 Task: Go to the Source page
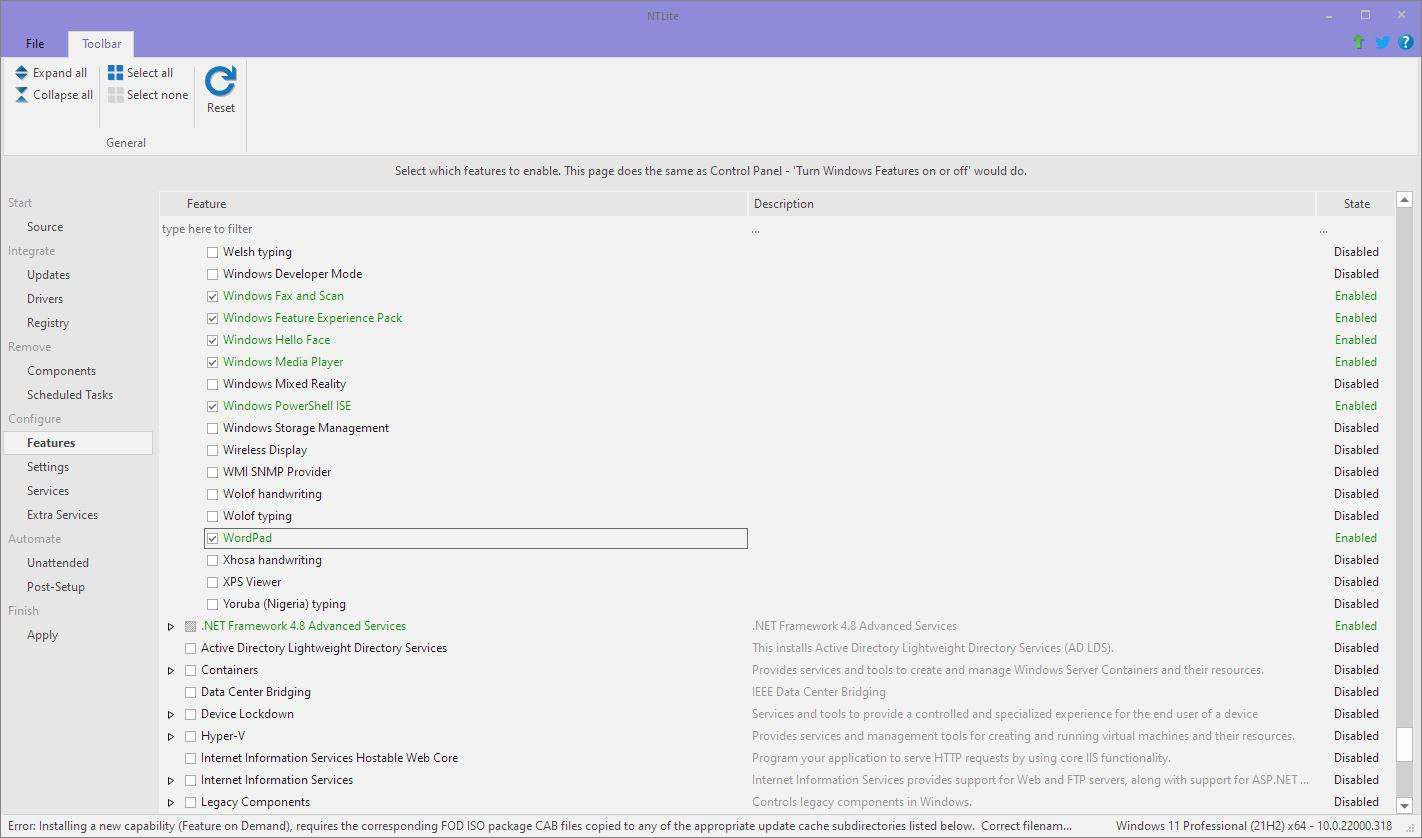pos(45,227)
